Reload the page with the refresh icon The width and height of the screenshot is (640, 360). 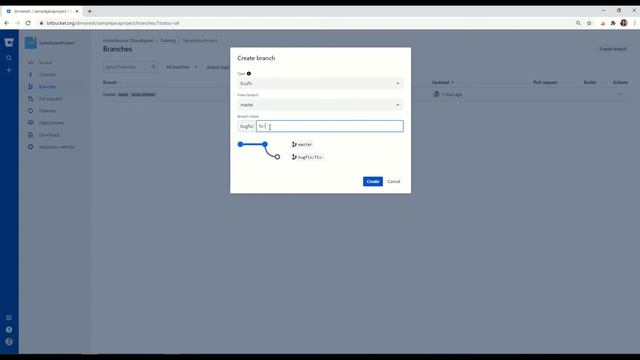[28, 23]
